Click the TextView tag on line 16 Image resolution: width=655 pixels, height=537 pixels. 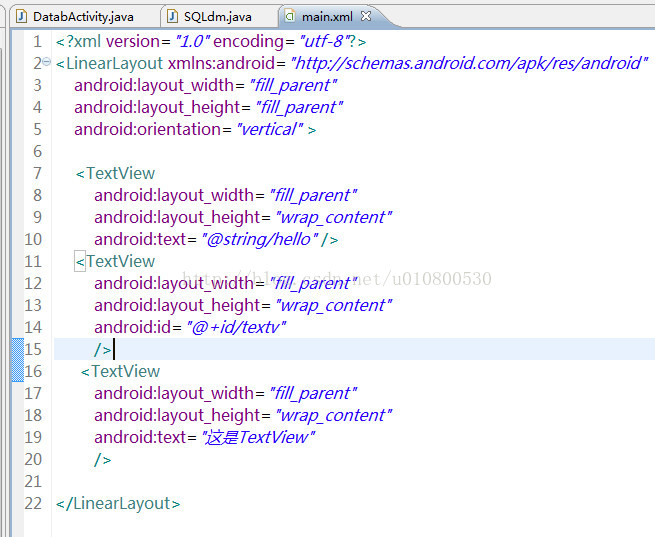[120, 371]
